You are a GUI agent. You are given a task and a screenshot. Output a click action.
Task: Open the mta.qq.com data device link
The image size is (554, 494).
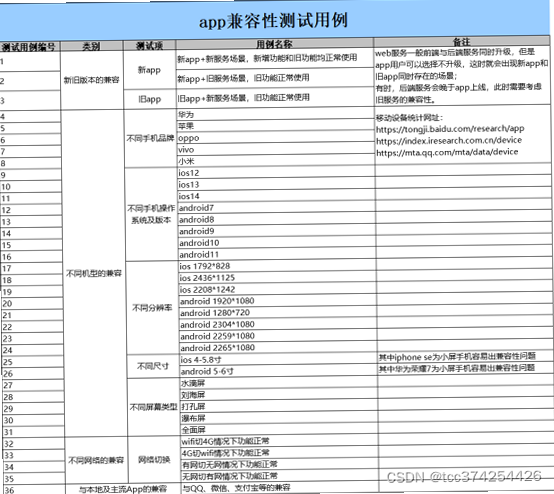[447, 152]
